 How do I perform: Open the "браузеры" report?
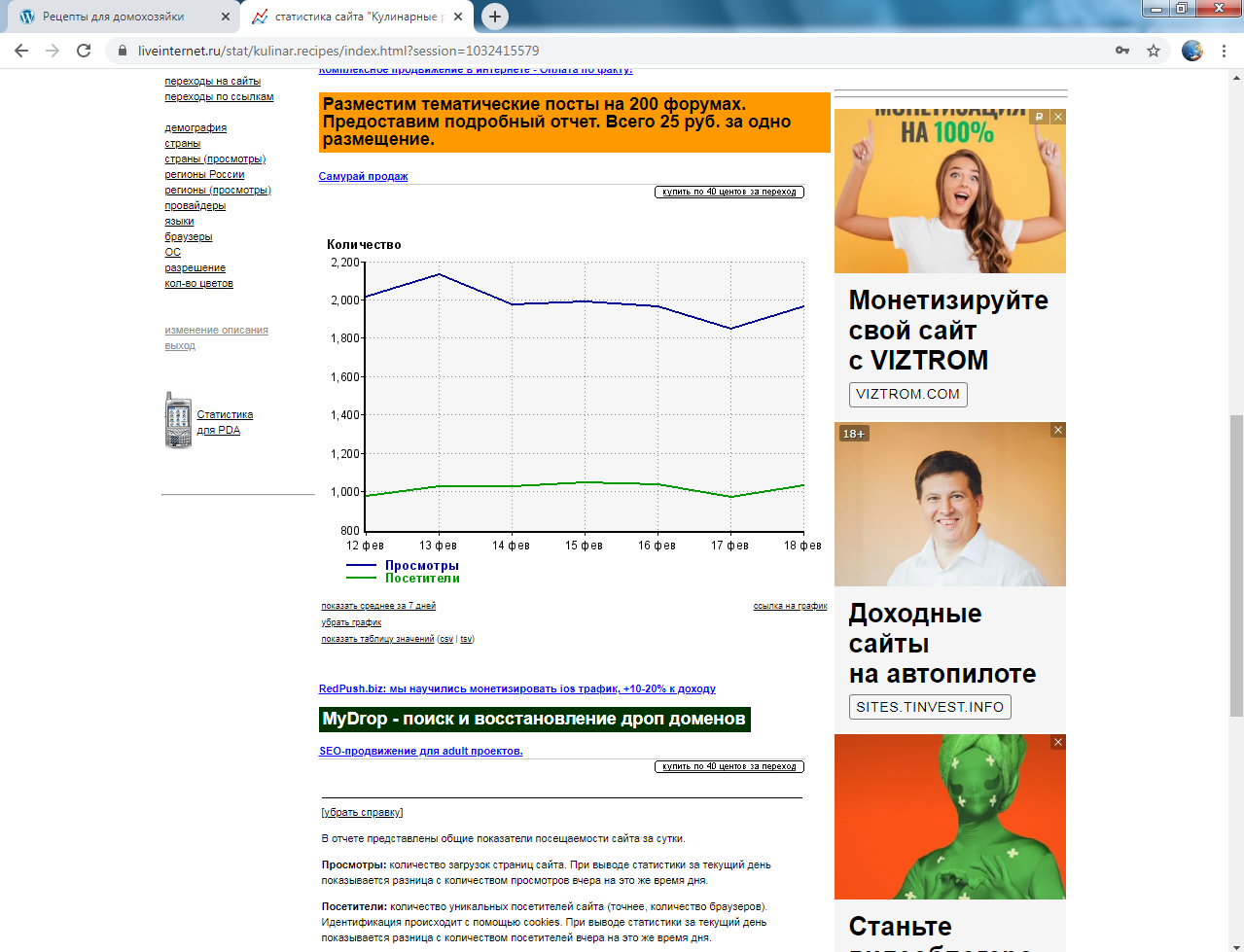click(x=188, y=237)
